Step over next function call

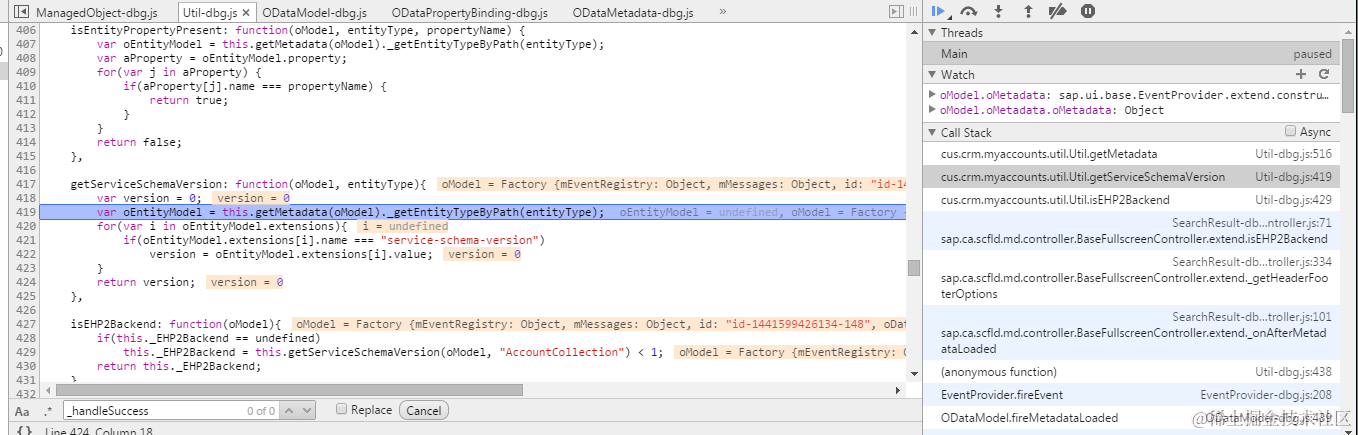968,11
